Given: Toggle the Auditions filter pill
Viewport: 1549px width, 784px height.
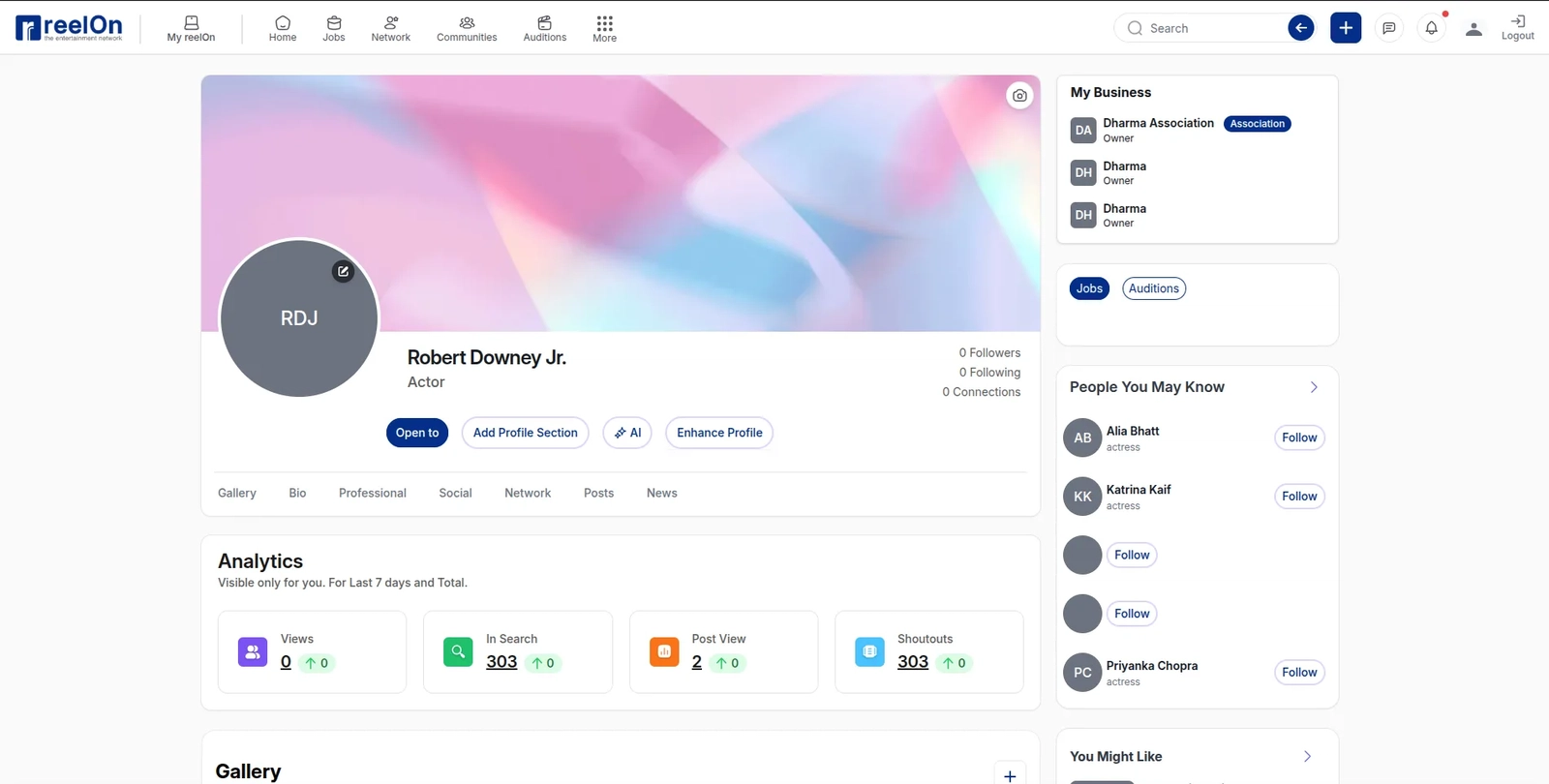Looking at the screenshot, I should tap(1153, 288).
